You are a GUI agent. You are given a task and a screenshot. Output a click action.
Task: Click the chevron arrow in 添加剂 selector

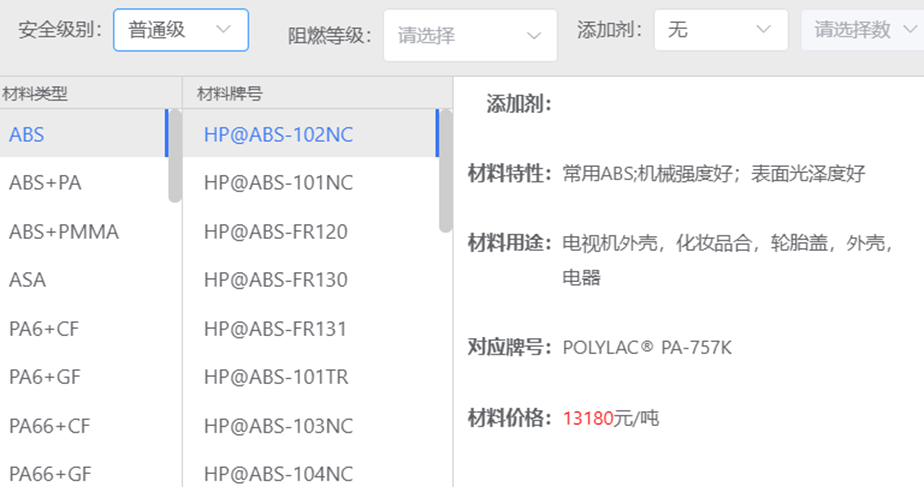[x=764, y=29]
